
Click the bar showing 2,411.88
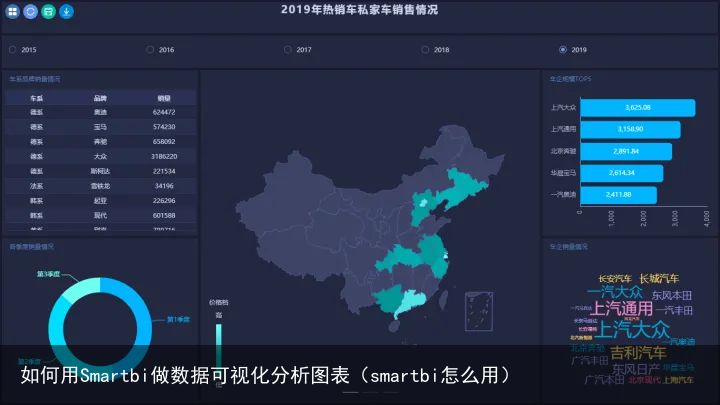pyautogui.click(x=619, y=195)
